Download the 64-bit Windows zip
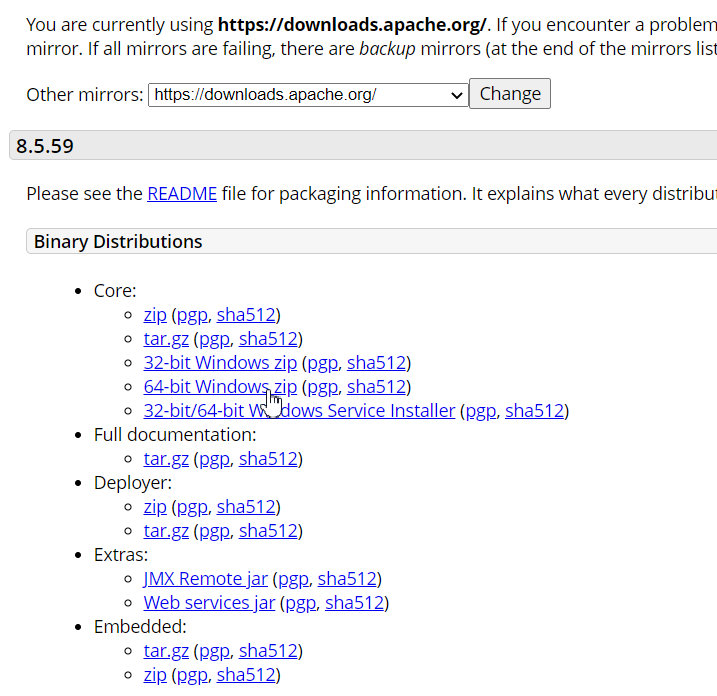The height and width of the screenshot is (696, 717). tap(220, 387)
